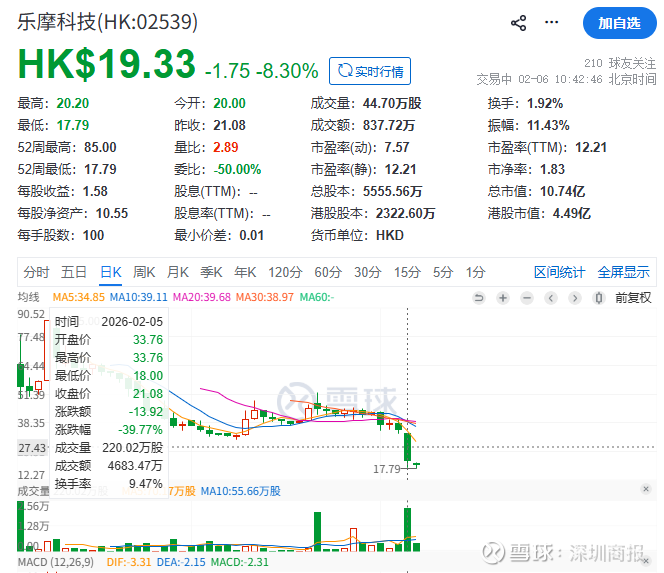Click the chart reset/undo icon
This screenshot has height=573, width=664.
click(x=479, y=298)
